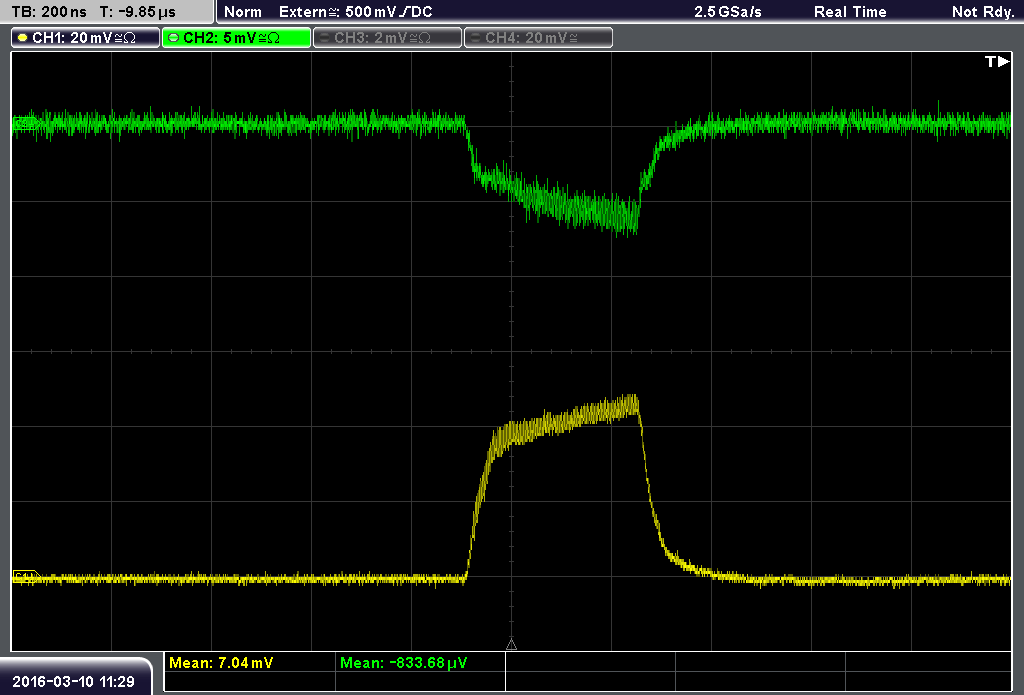Click the Real Time acquisition mode label
This screenshot has height=695, width=1024.
tap(850, 12)
